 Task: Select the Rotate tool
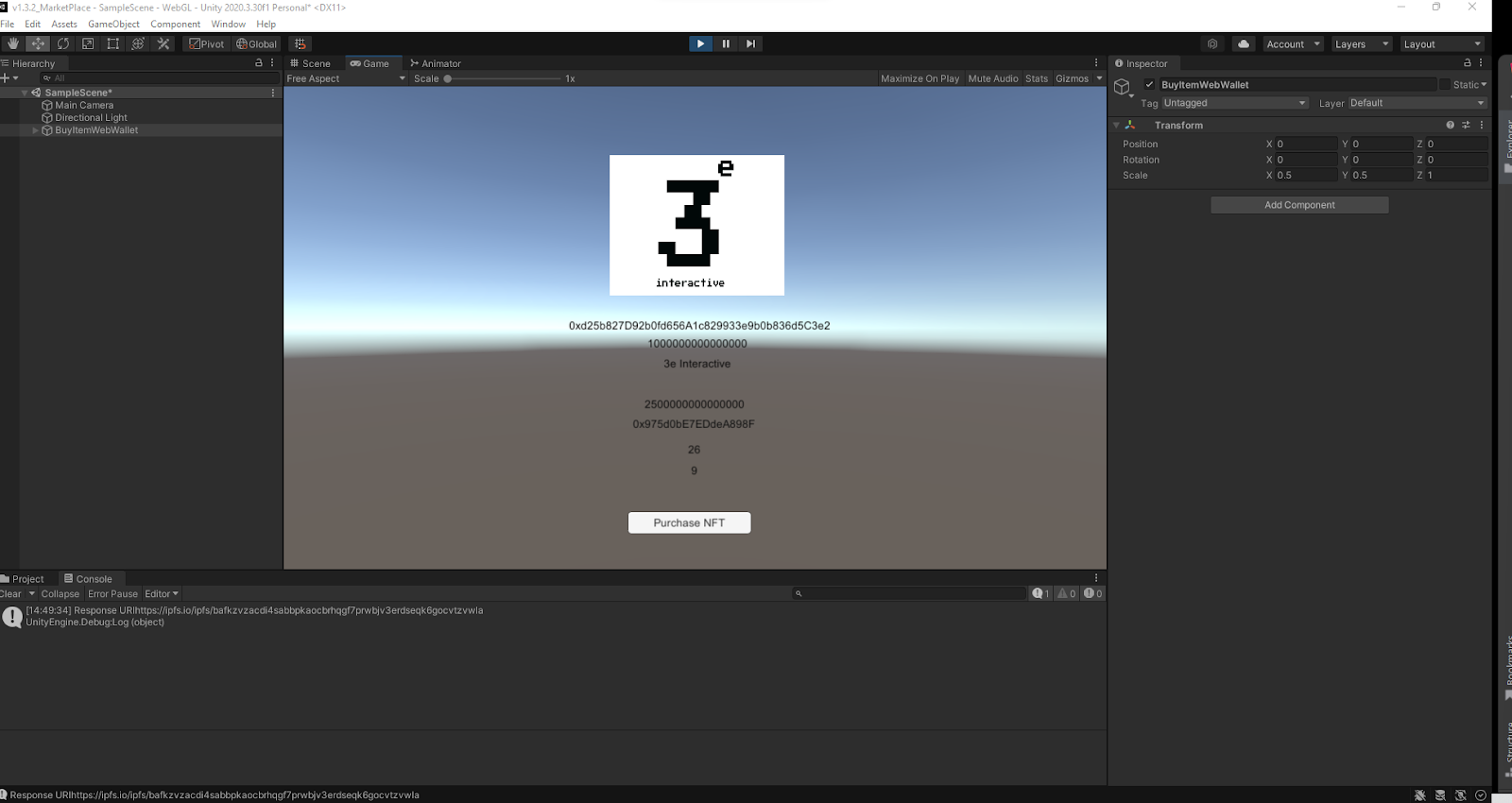(x=63, y=43)
